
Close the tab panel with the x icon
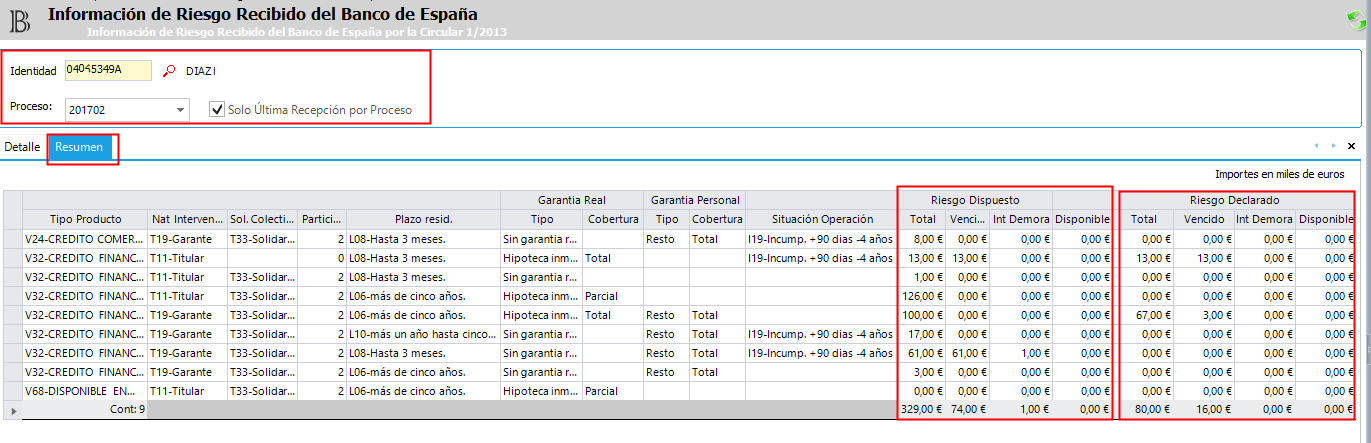pos(1351,146)
